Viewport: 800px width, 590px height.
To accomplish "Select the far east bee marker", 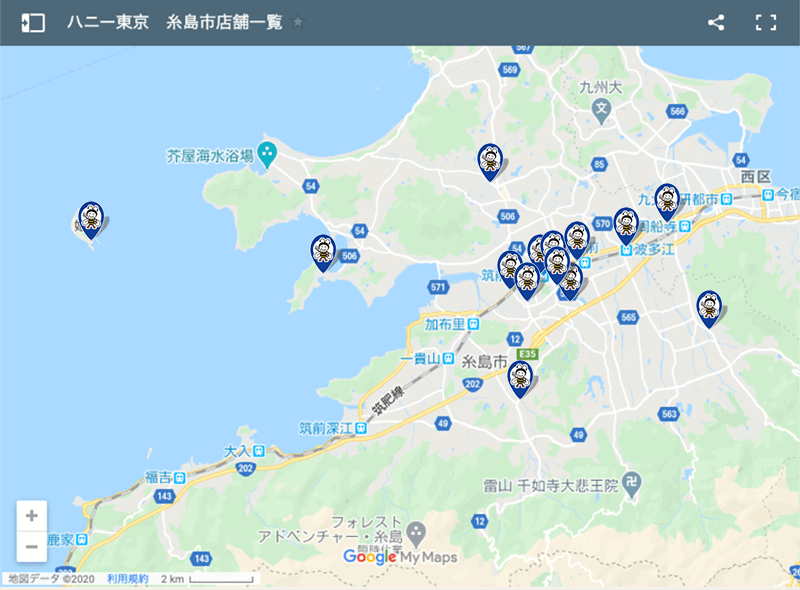I will (709, 309).
